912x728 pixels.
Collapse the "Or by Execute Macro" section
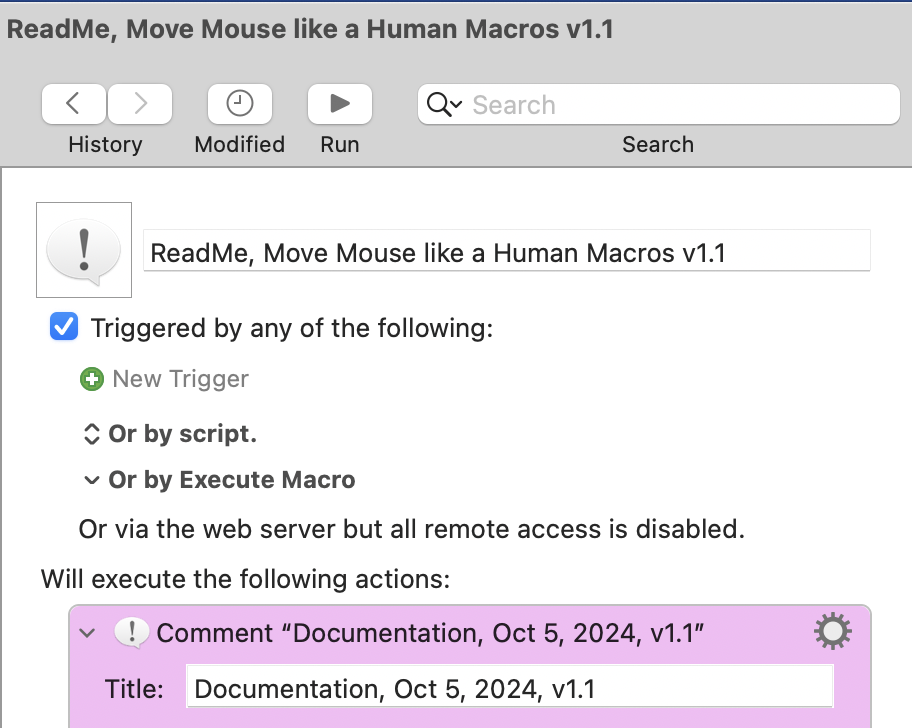tap(91, 481)
